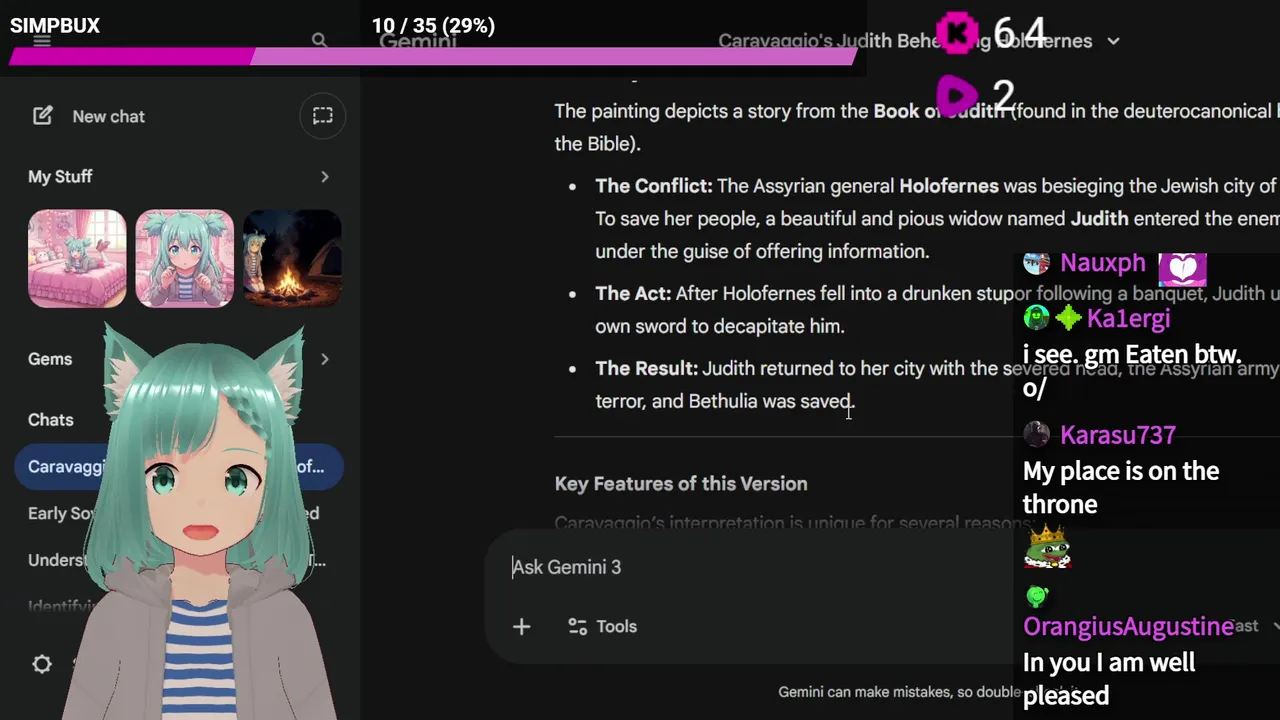Screen dimensions: 1280x720
Task: Click the bold word Holofernes
Action: [x=948, y=186]
